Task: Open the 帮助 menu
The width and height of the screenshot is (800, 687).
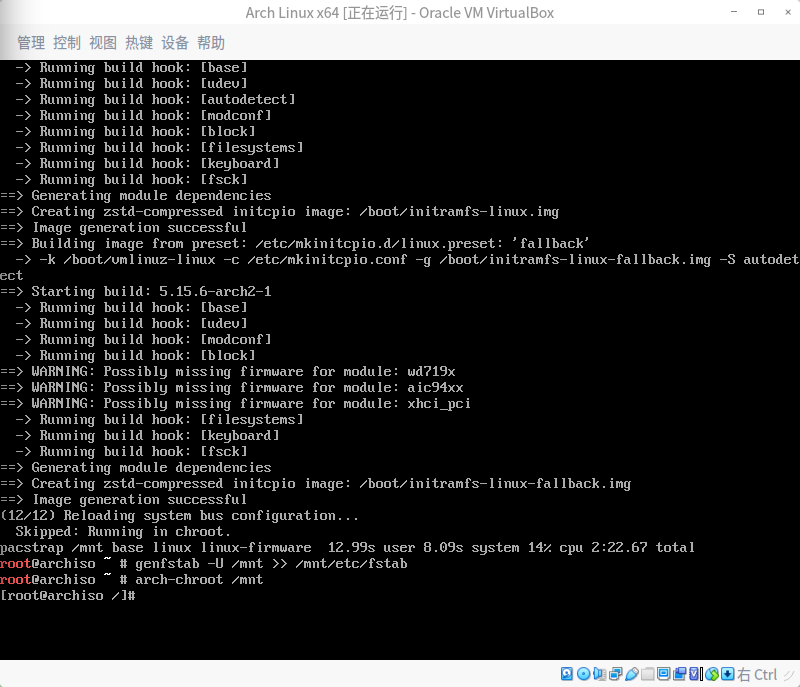Action: pos(211,43)
